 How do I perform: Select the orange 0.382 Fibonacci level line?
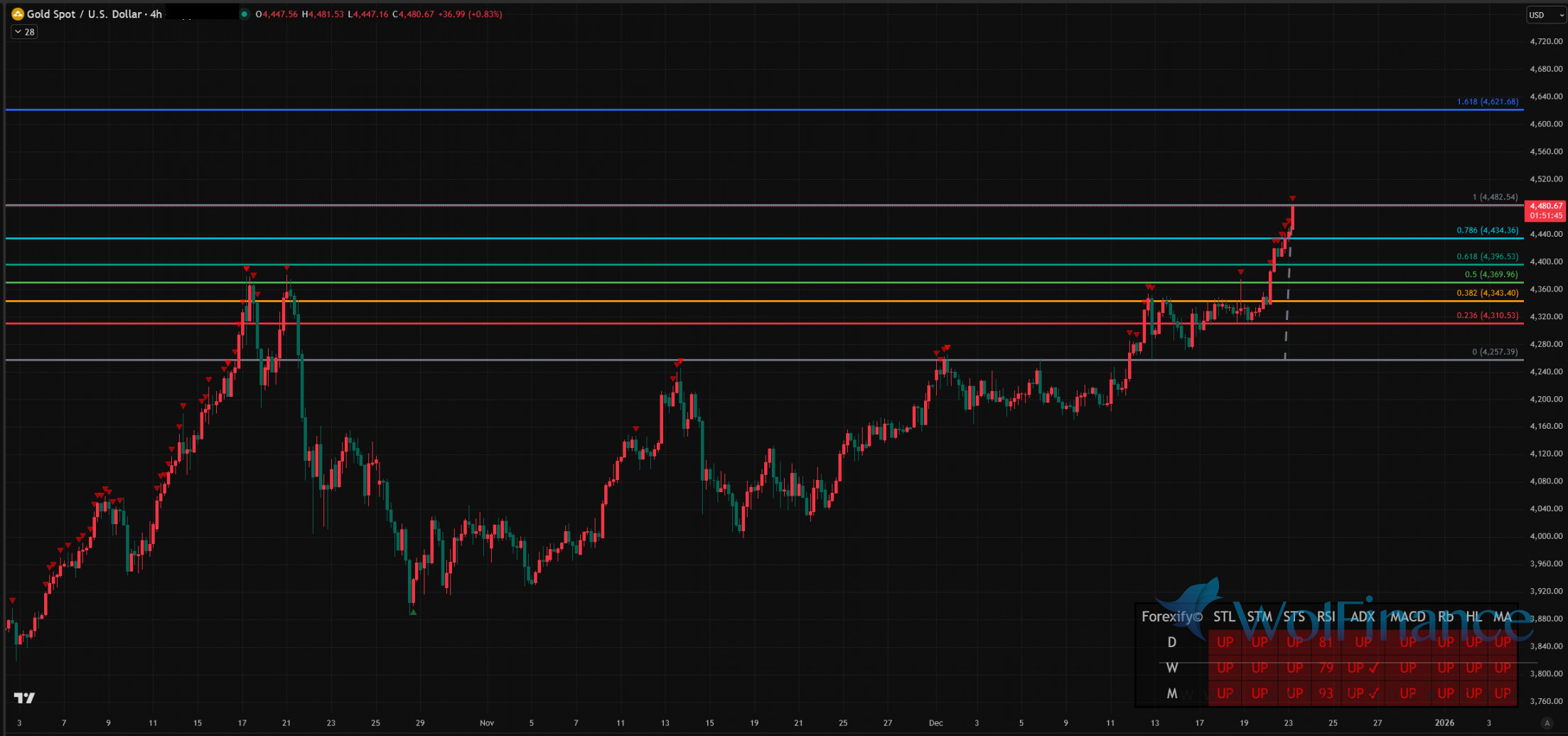(711, 301)
